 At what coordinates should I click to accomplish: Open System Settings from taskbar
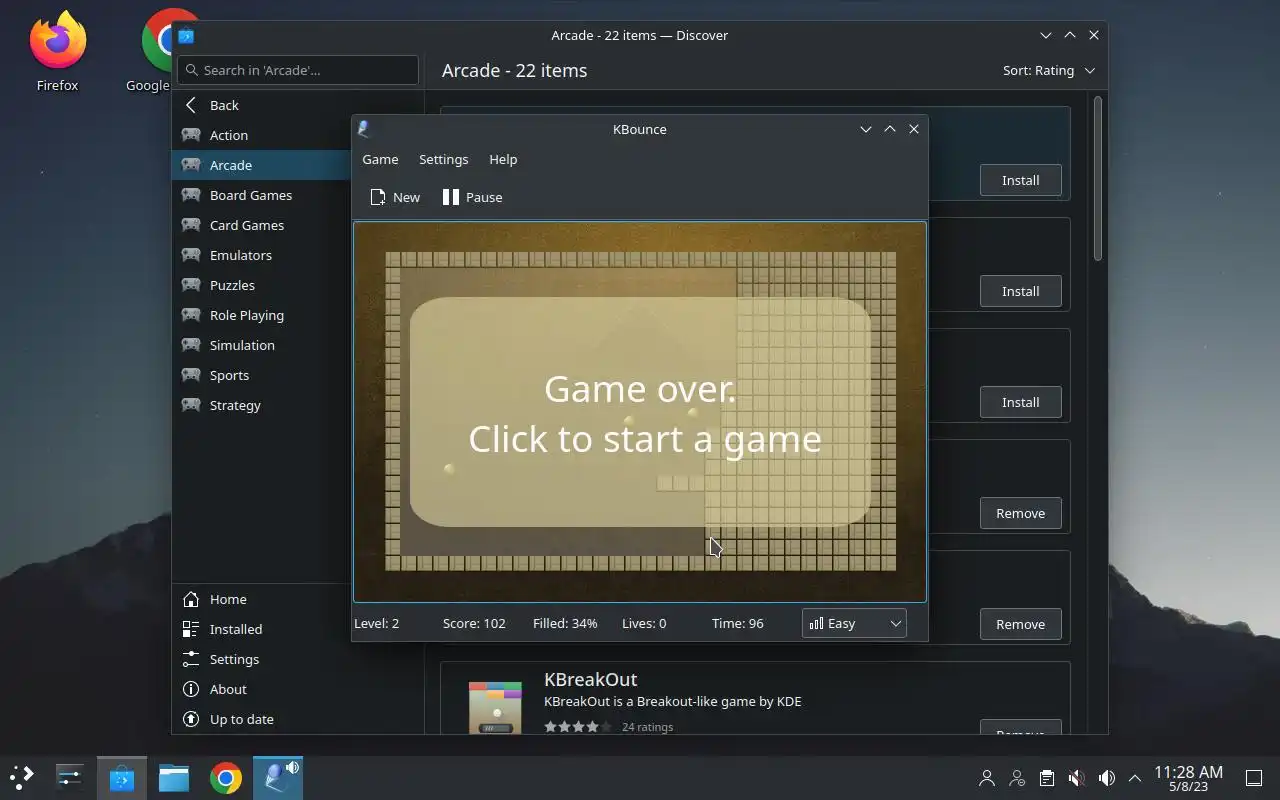[69, 777]
